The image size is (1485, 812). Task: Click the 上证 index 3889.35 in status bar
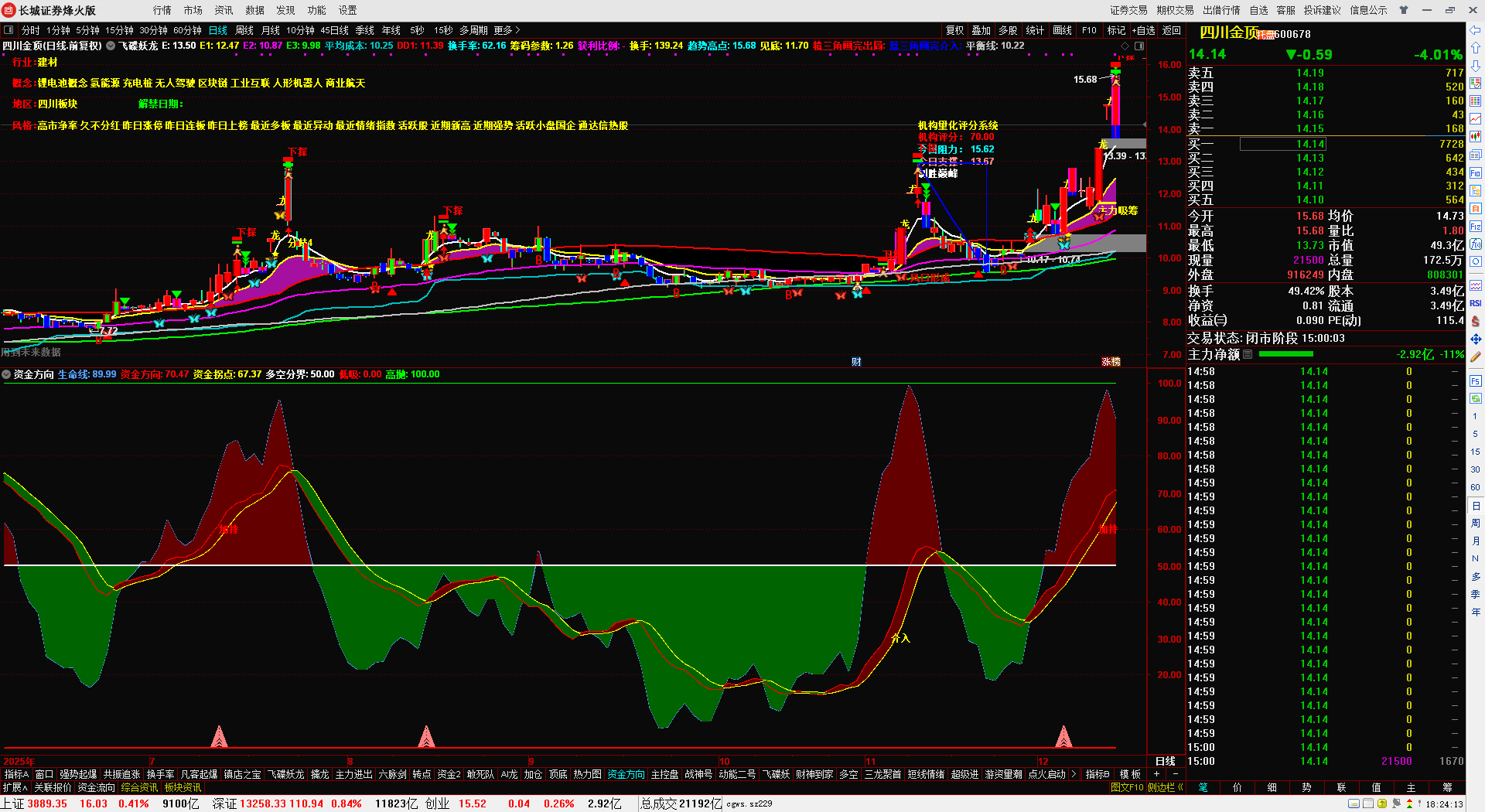(x=47, y=803)
